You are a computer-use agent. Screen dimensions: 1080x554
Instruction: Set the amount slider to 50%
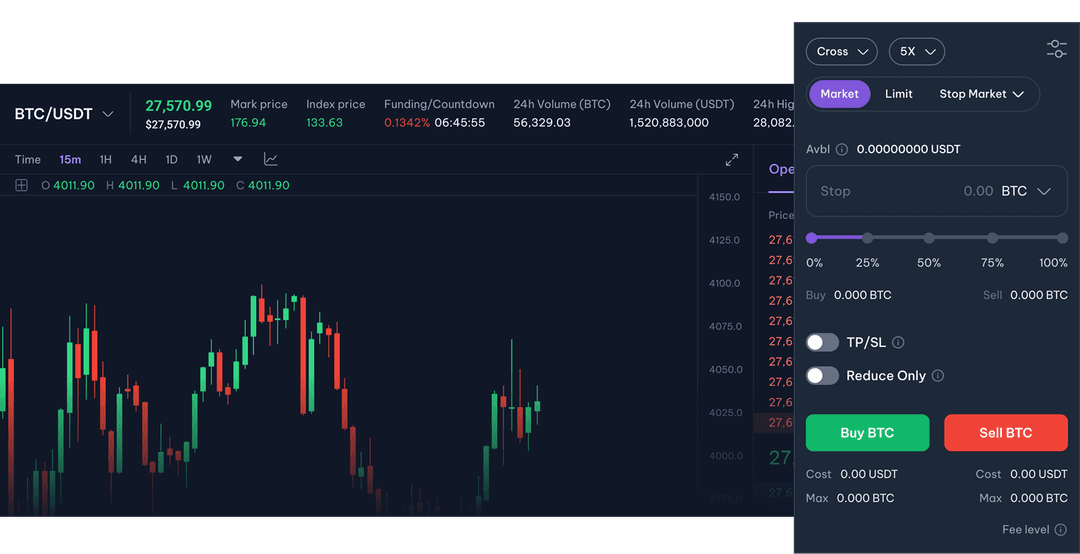pyautogui.click(x=929, y=238)
